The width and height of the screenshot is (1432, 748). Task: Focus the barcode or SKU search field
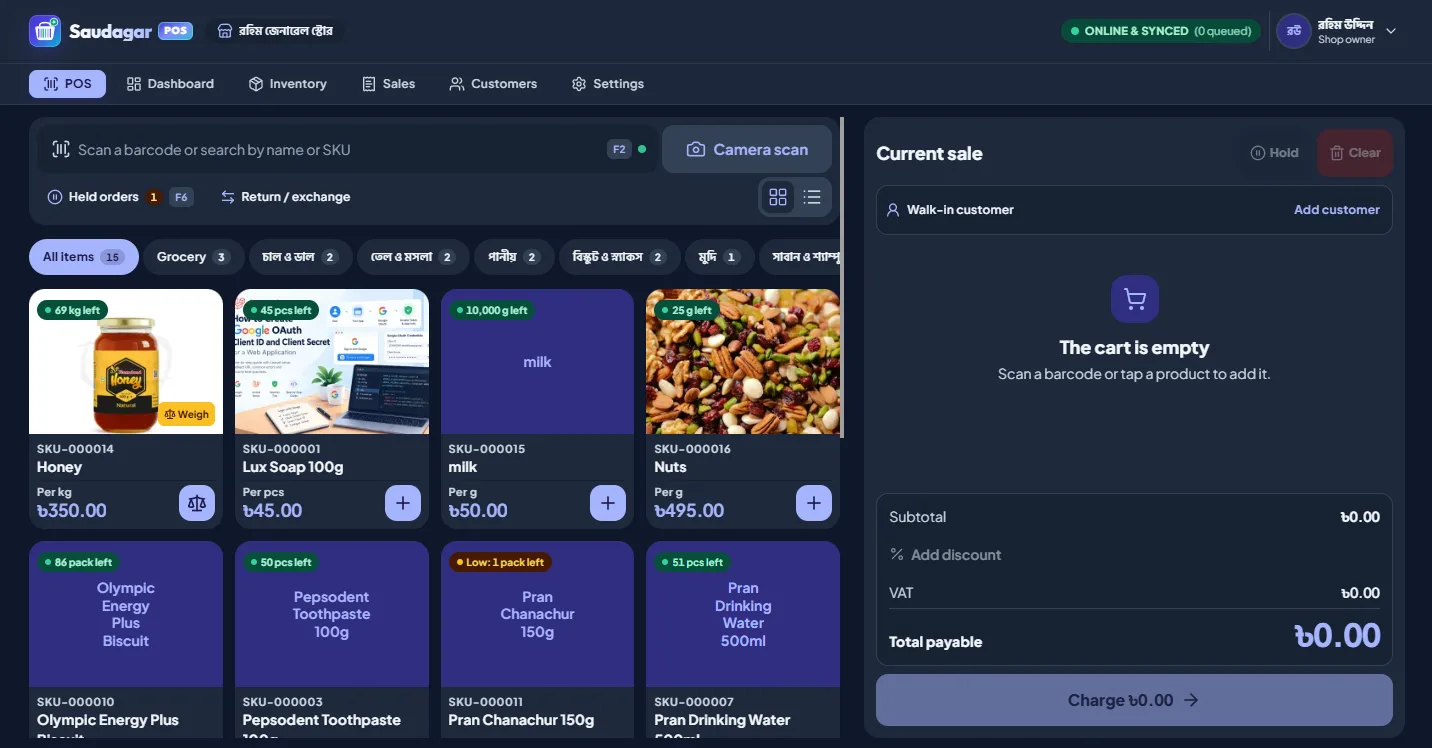pyautogui.click(x=348, y=149)
